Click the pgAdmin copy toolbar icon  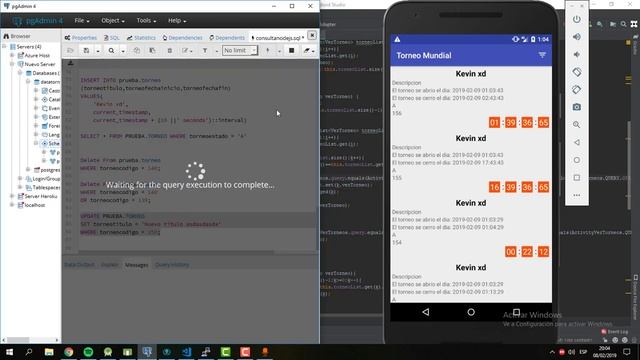click(136, 51)
